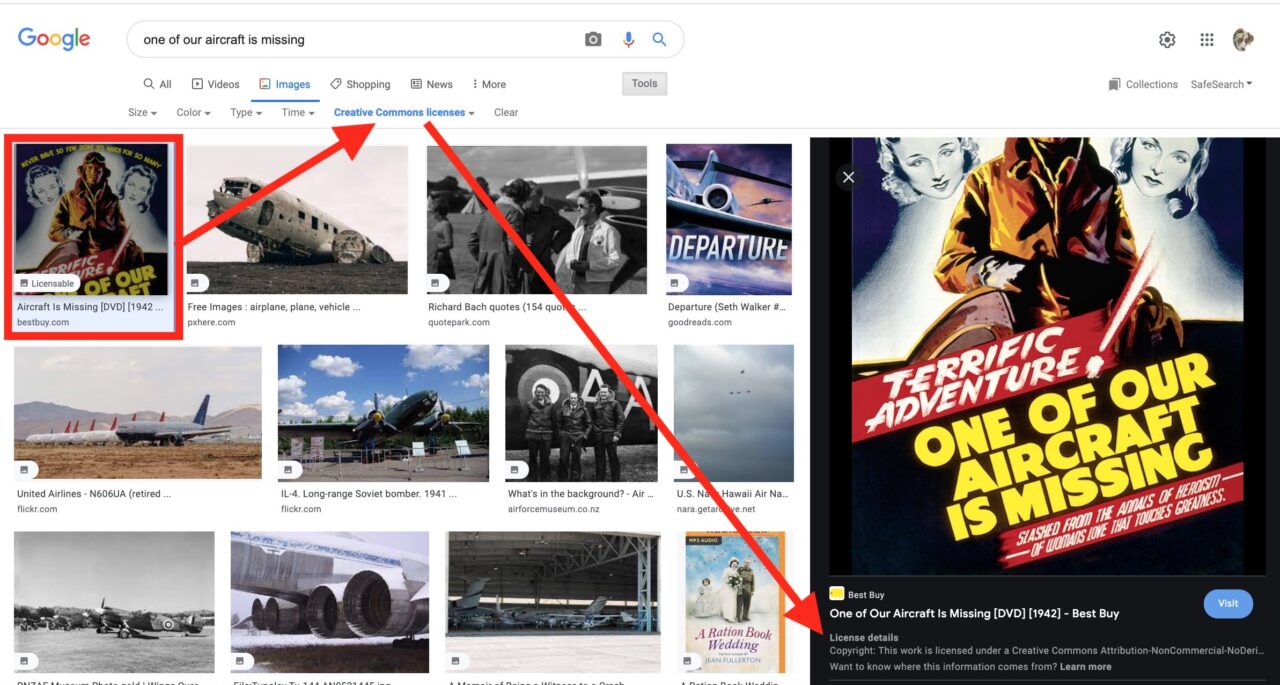The image size is (1280, 685).
Task: Open License details link
Action: click(x=864, y=637)
